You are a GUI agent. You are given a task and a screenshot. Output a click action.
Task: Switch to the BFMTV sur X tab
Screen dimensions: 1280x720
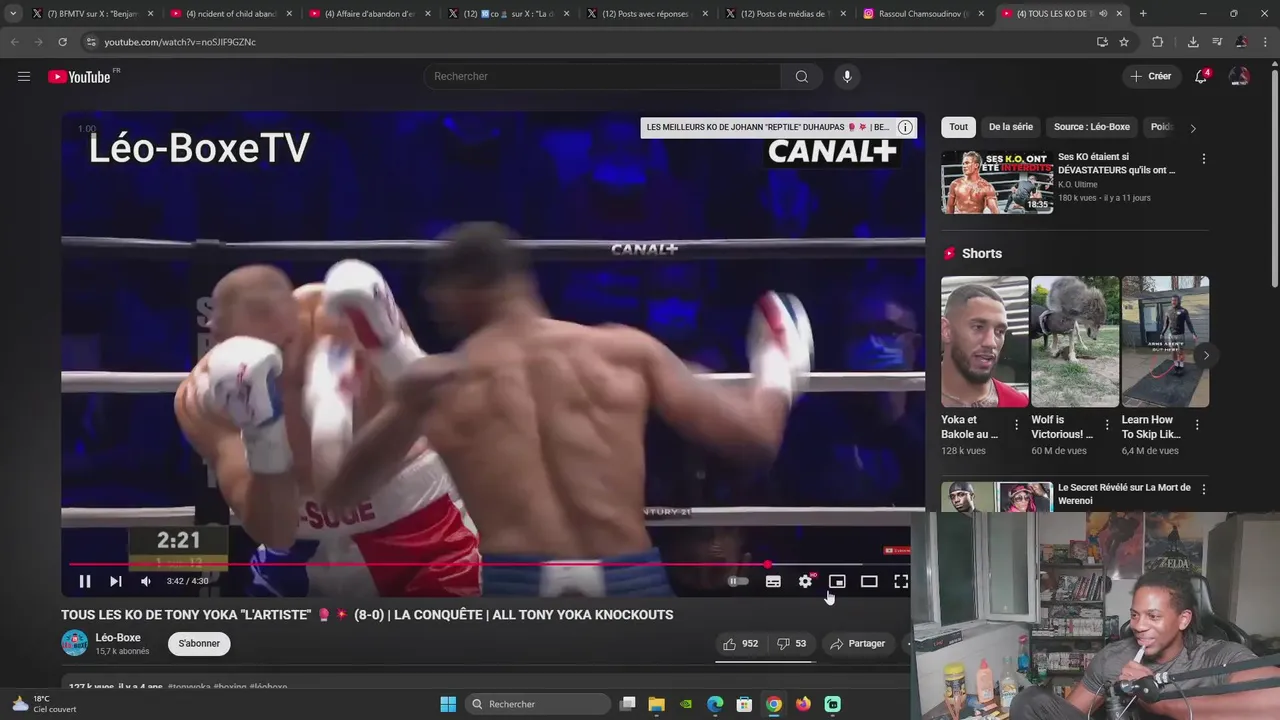(x=92, y=14)
